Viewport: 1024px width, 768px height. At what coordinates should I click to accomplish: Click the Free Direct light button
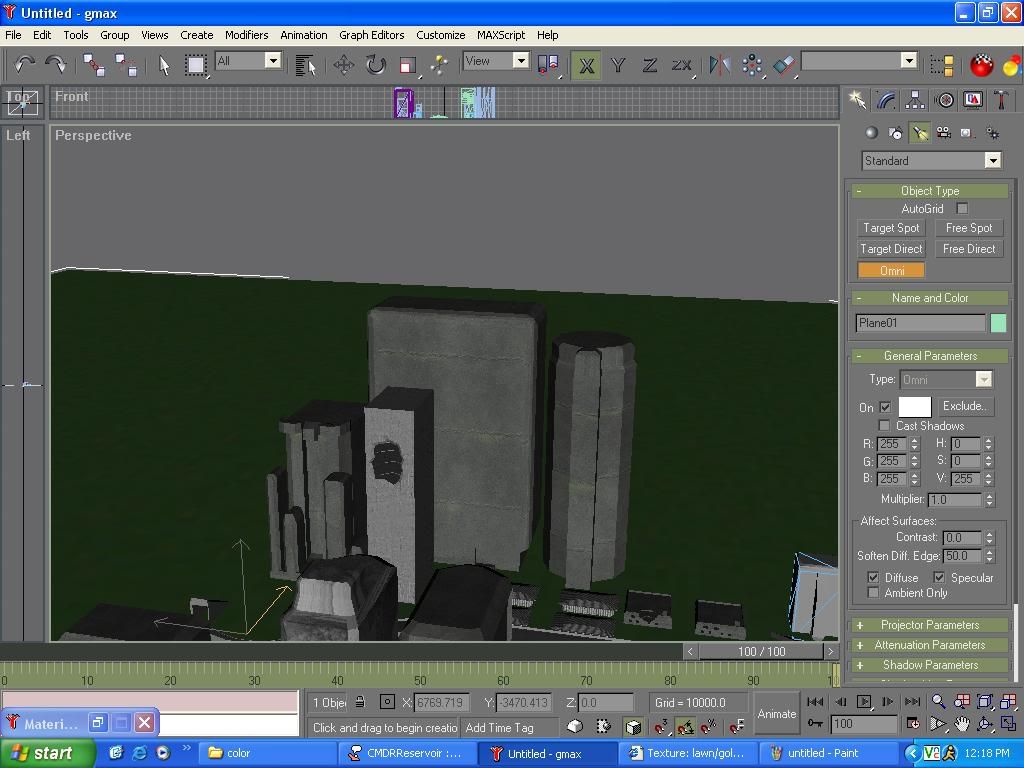pos(968,249)
